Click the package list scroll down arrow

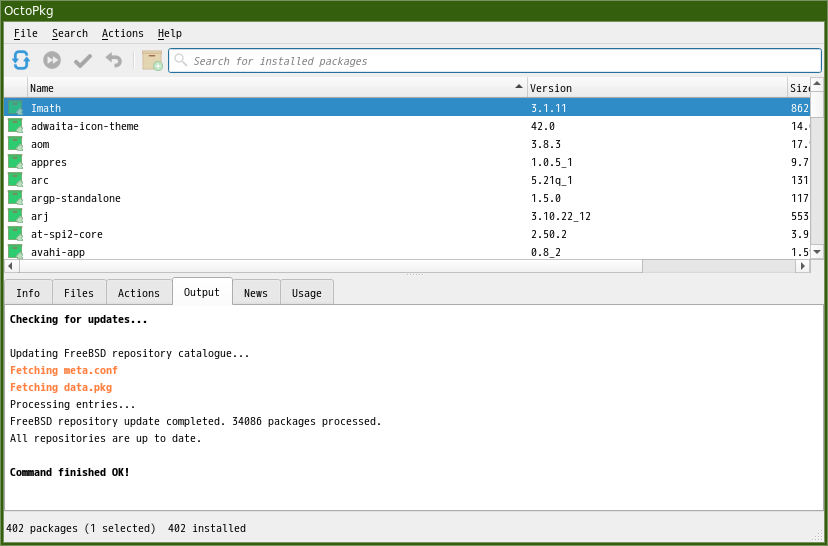pyautogui.click(x=817, y=252)
